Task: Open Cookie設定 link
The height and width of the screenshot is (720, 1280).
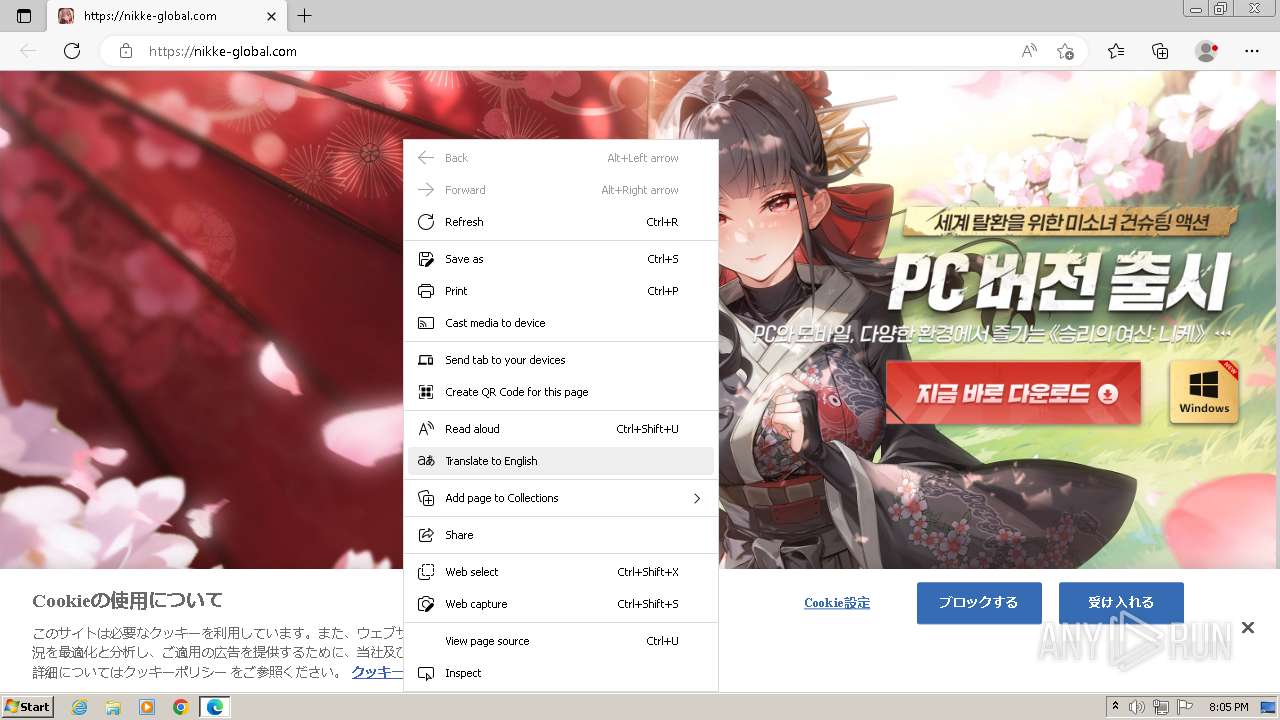Action: [837, 603]
